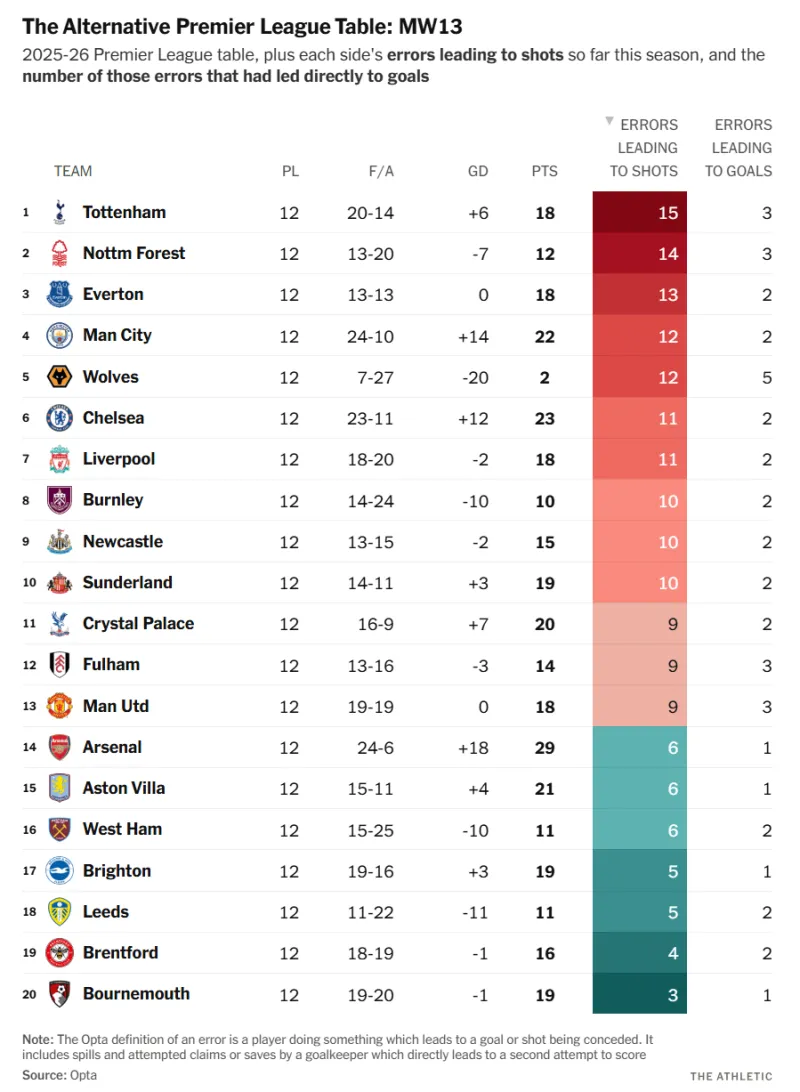Click the GD column header
800x1092 pixels.
tap(478, 171)
